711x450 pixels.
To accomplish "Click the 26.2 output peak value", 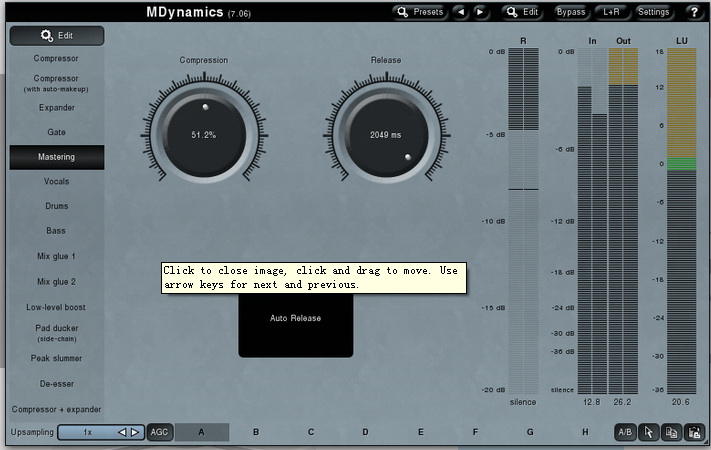I will pyautogui.click(x=623, y=402).
